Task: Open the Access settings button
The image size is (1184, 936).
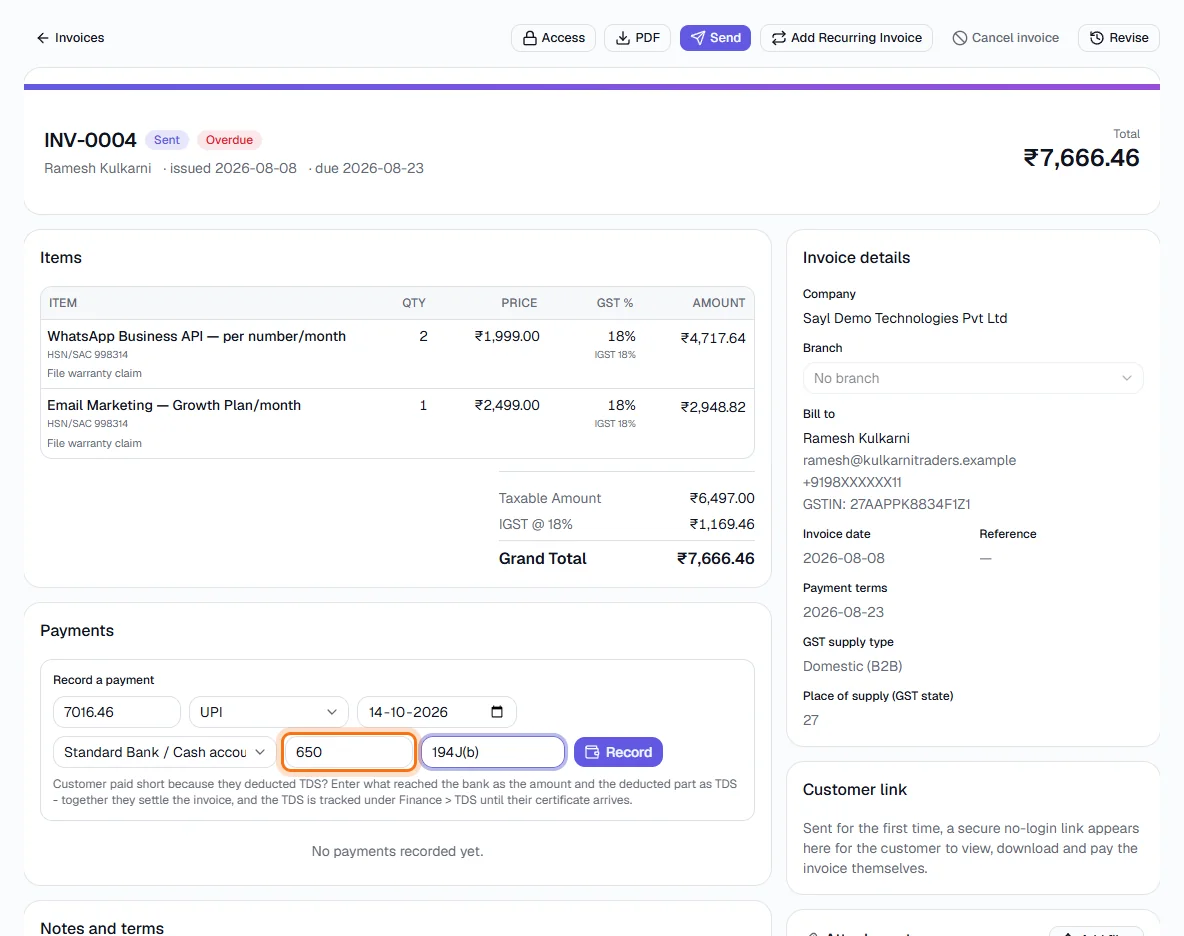Action: click(553, 38)
